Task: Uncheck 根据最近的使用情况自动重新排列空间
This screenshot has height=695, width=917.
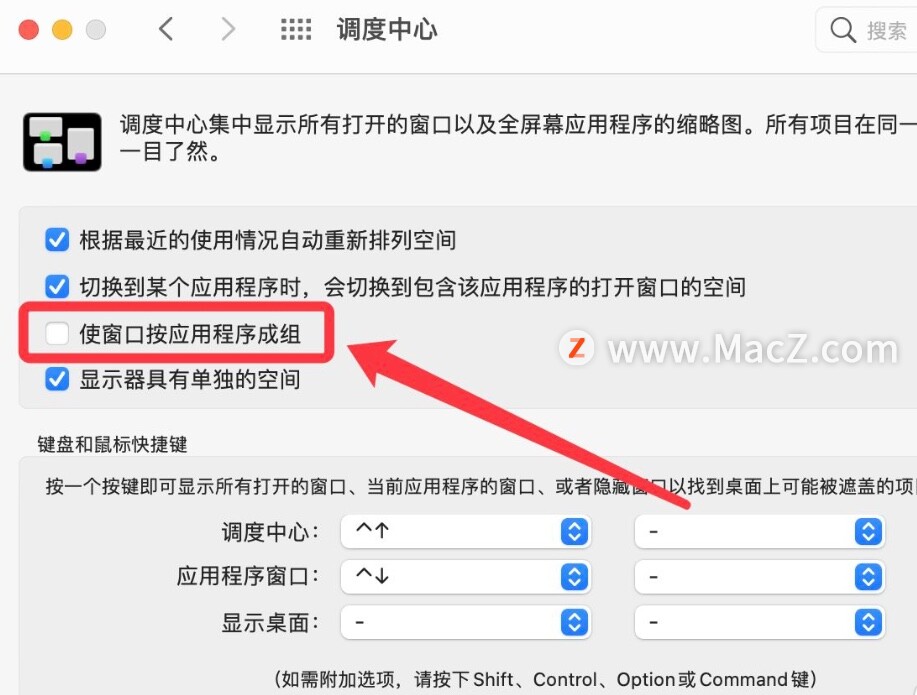Action: [x=57, y=240]
